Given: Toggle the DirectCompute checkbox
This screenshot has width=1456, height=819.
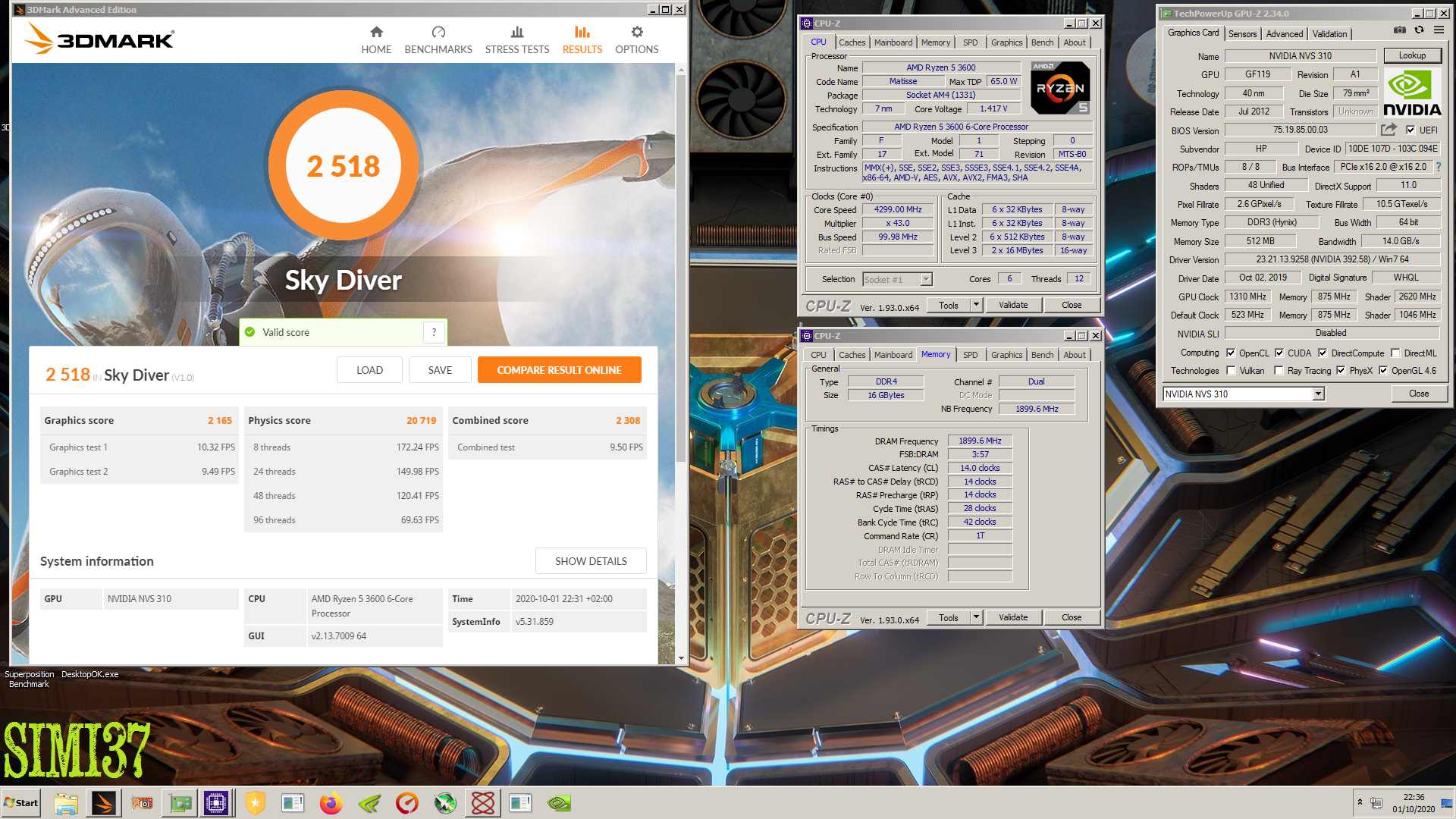Looking at the screenshot, I should (1323, 353).
